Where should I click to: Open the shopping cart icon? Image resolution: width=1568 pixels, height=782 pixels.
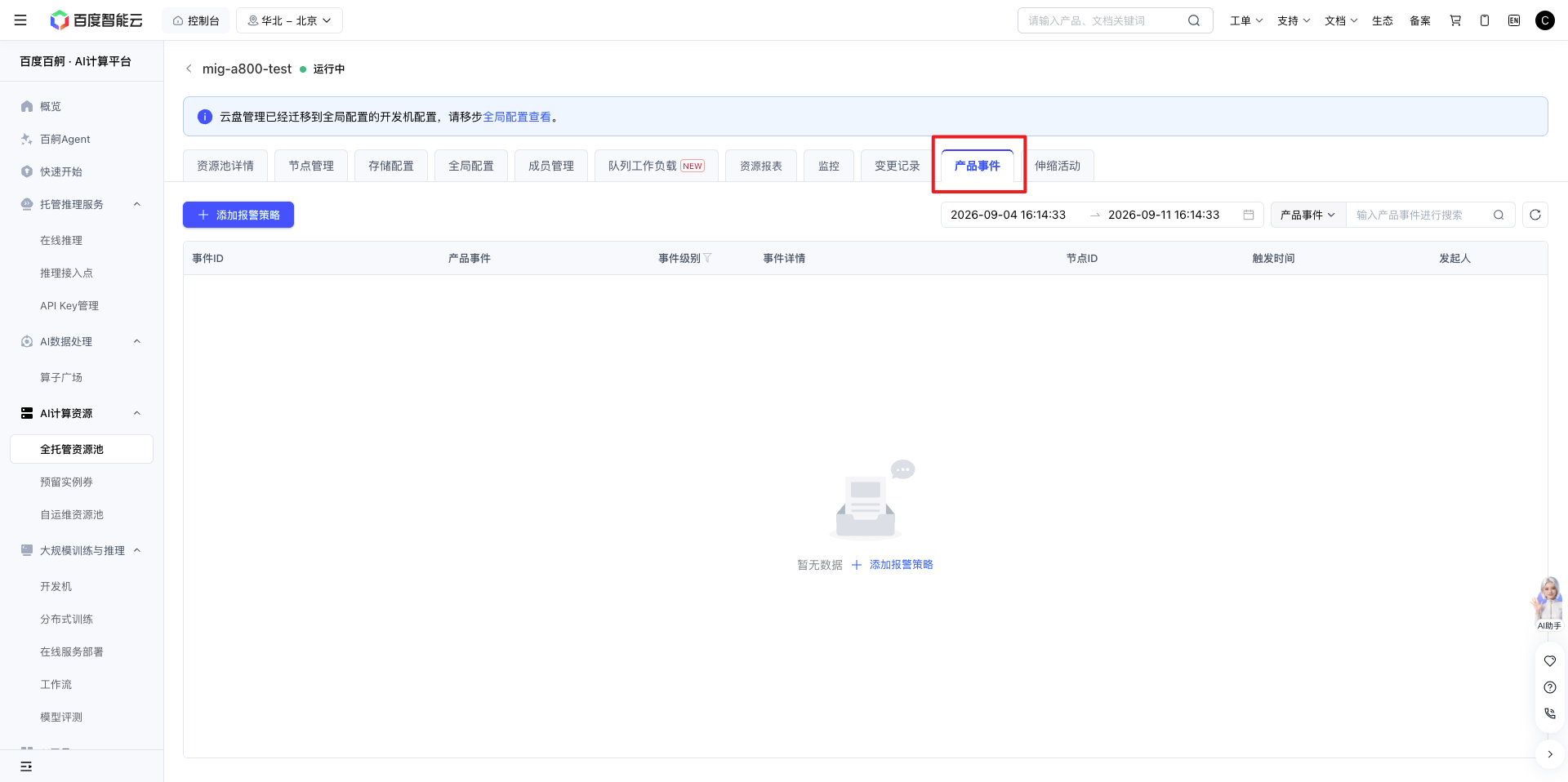(x=1455, y=20)
